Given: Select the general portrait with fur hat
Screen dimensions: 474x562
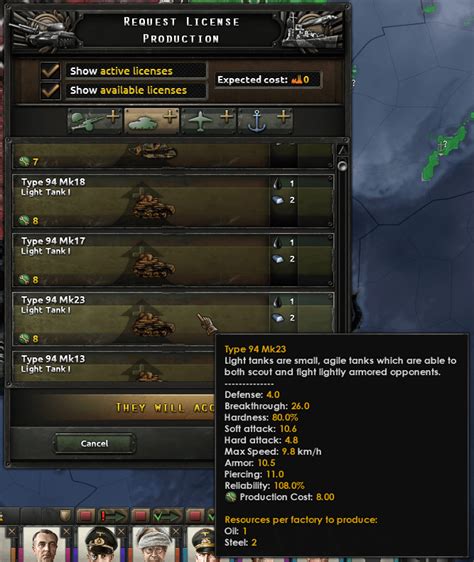Looking at the screenshot, I should tap(153, 545).
